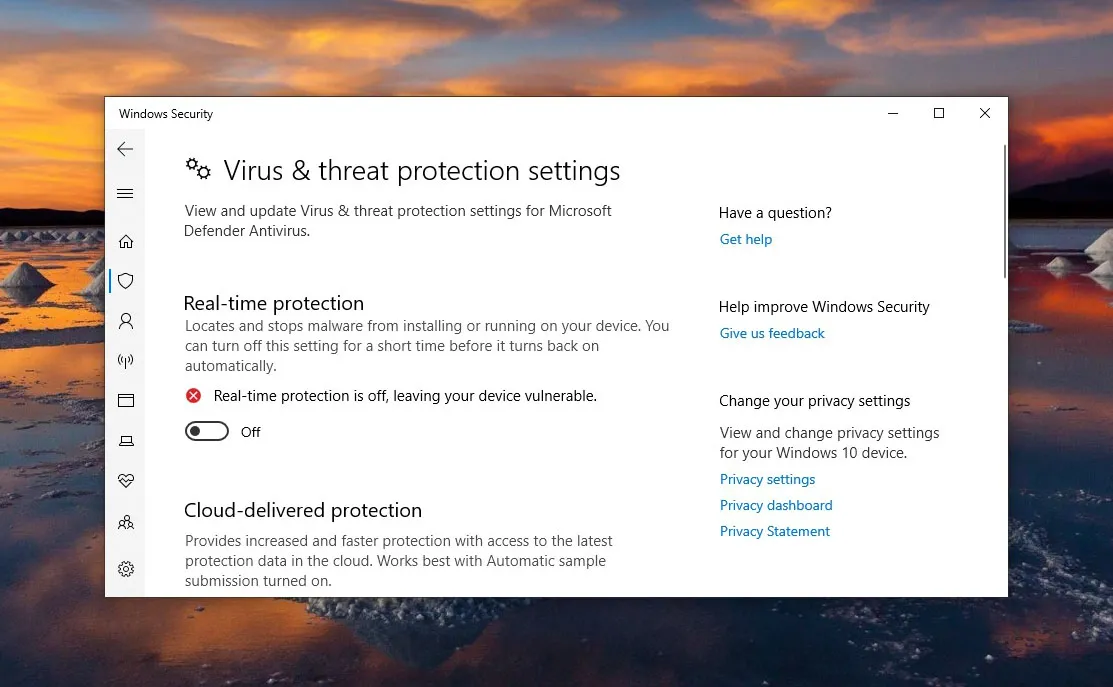This screenshot has width=1113, height=687.
Task: Maximize the Windows Security window
Action: pyautogui.click(x=939, y=114)
